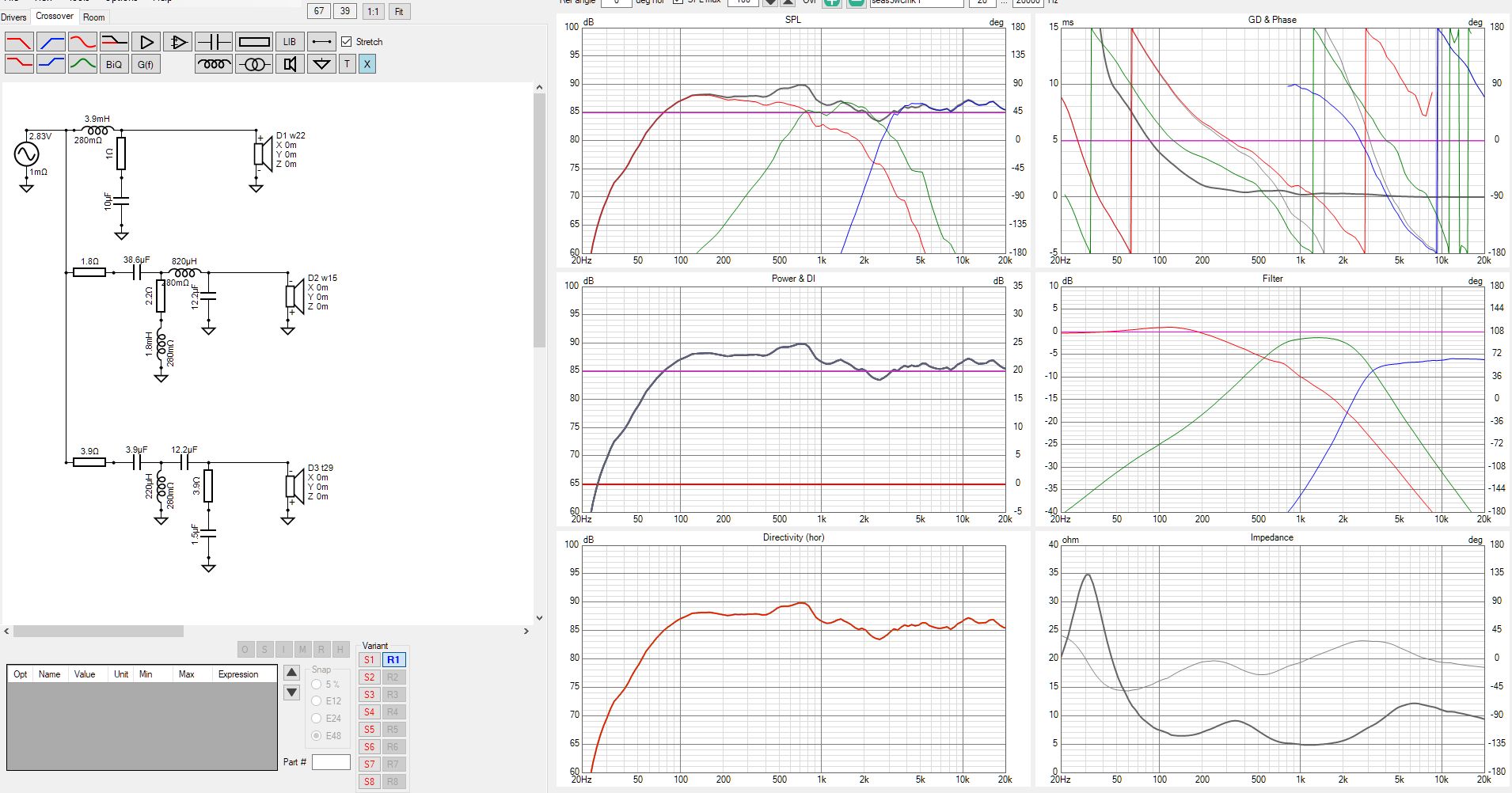The width and height of the screenshot is (1512, 793).
Task: Select the D2 w15 driver in schematic
Action: tap(294, 296)
